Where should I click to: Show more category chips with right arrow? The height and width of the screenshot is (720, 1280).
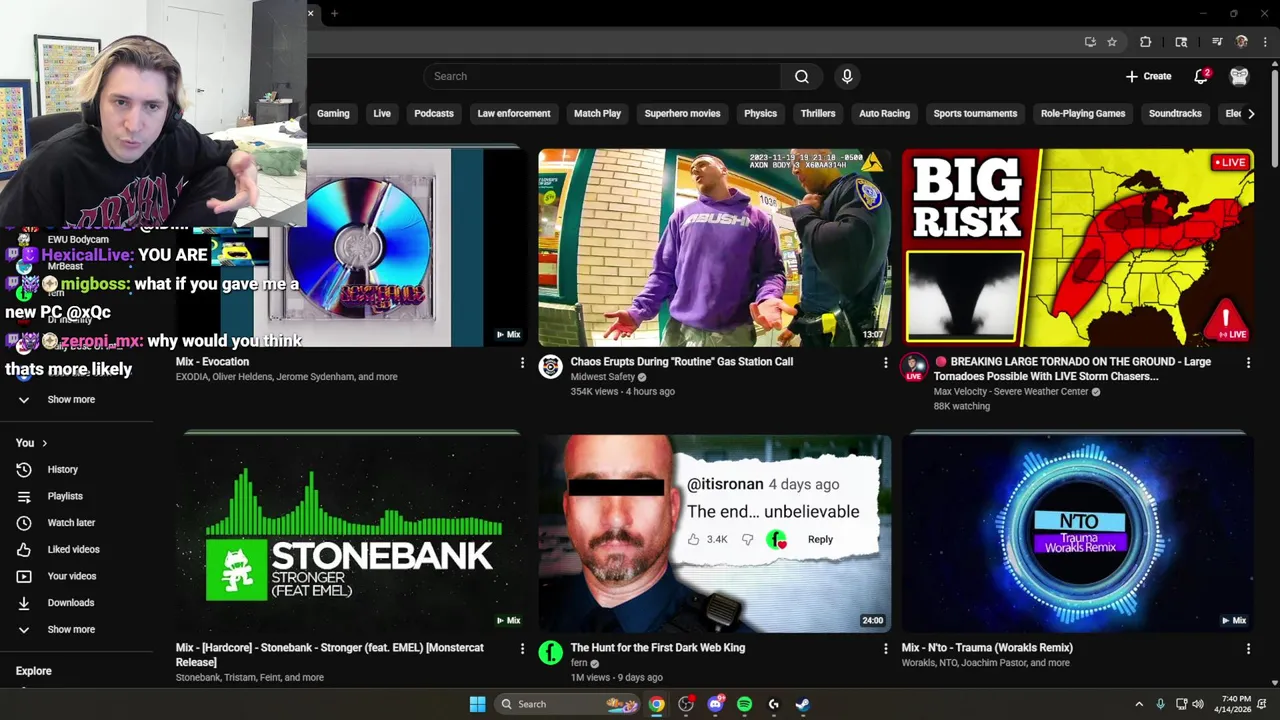click(x=1250, y=113)
